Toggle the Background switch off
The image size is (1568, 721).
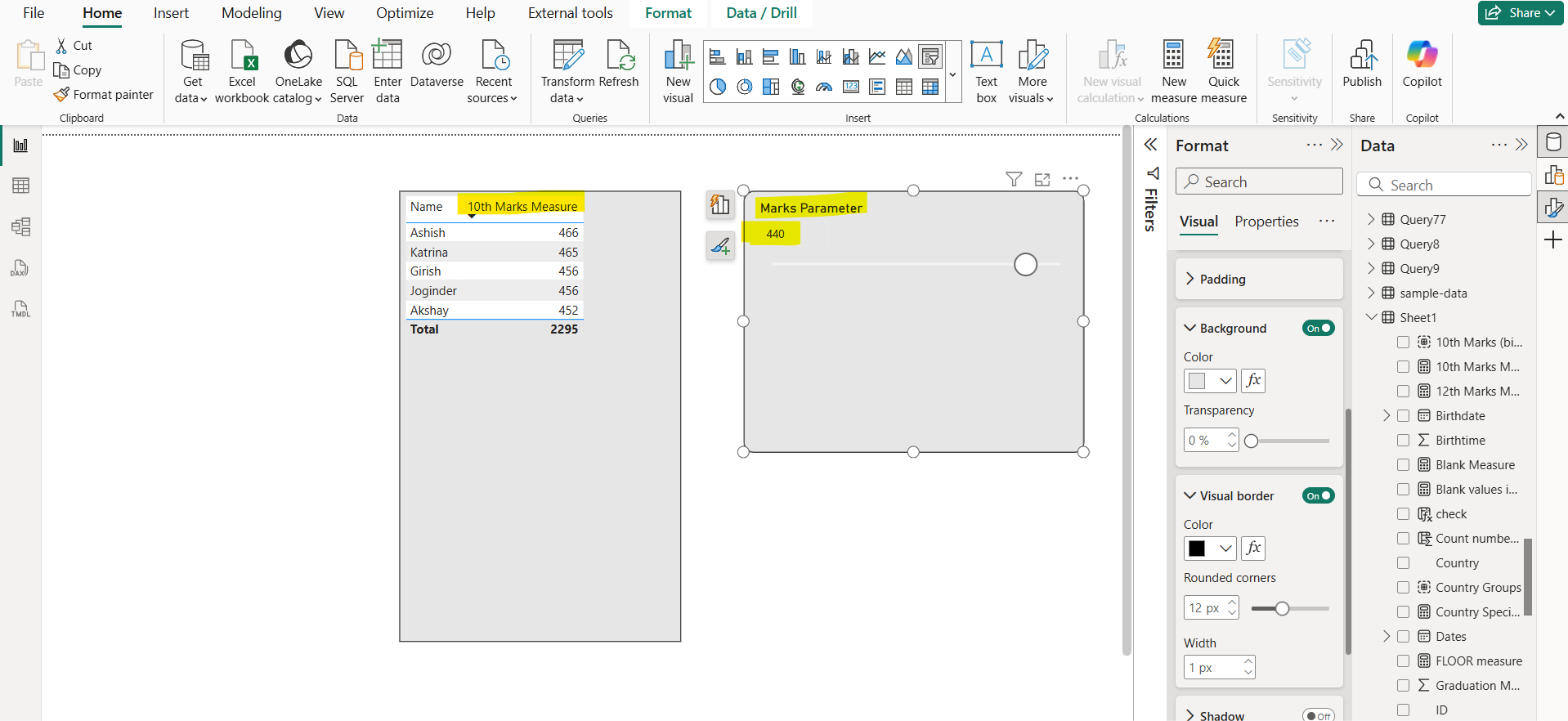[x=1318, y=329]
